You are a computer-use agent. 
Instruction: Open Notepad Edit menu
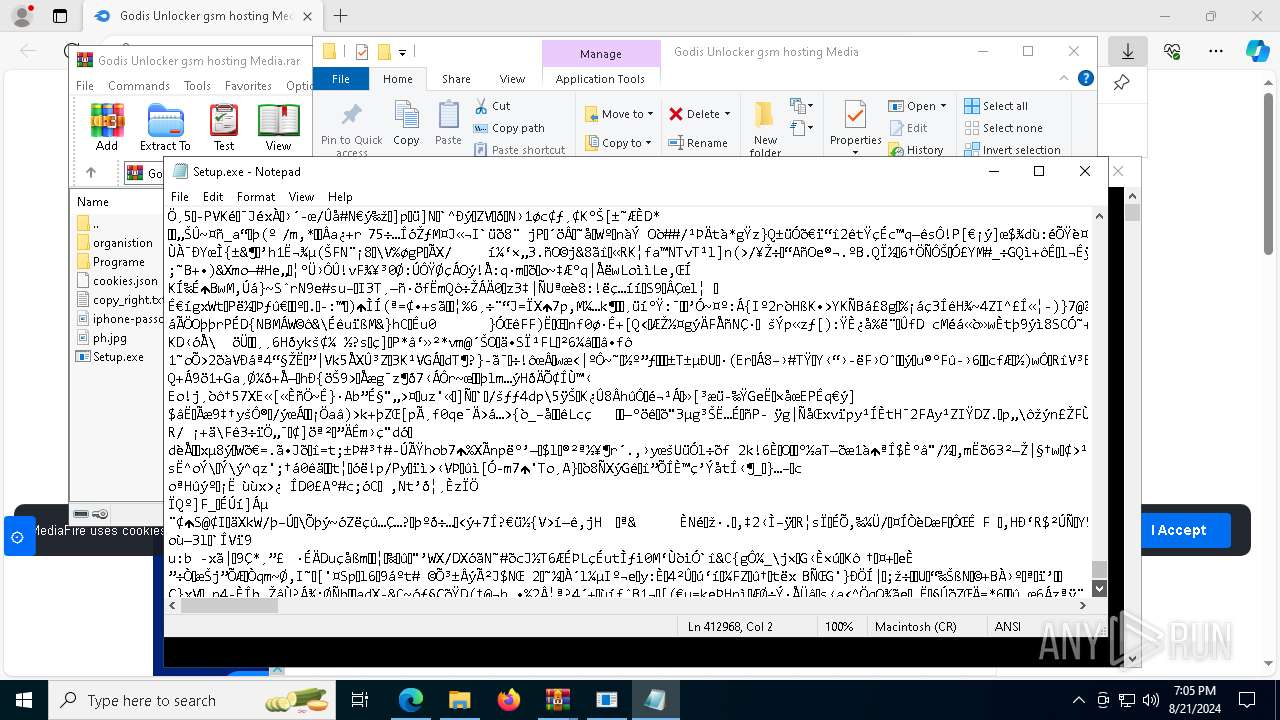coord(213,197)
